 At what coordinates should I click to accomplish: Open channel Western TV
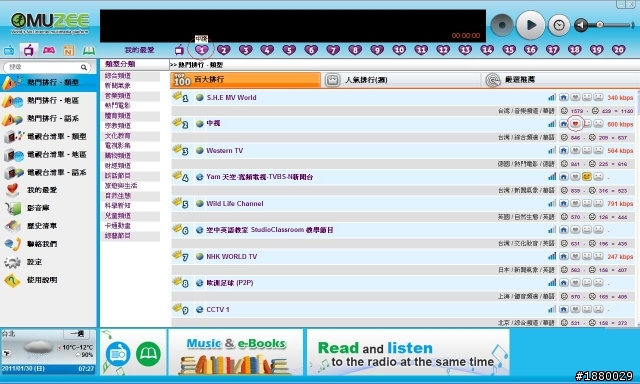tap(224, 151)
